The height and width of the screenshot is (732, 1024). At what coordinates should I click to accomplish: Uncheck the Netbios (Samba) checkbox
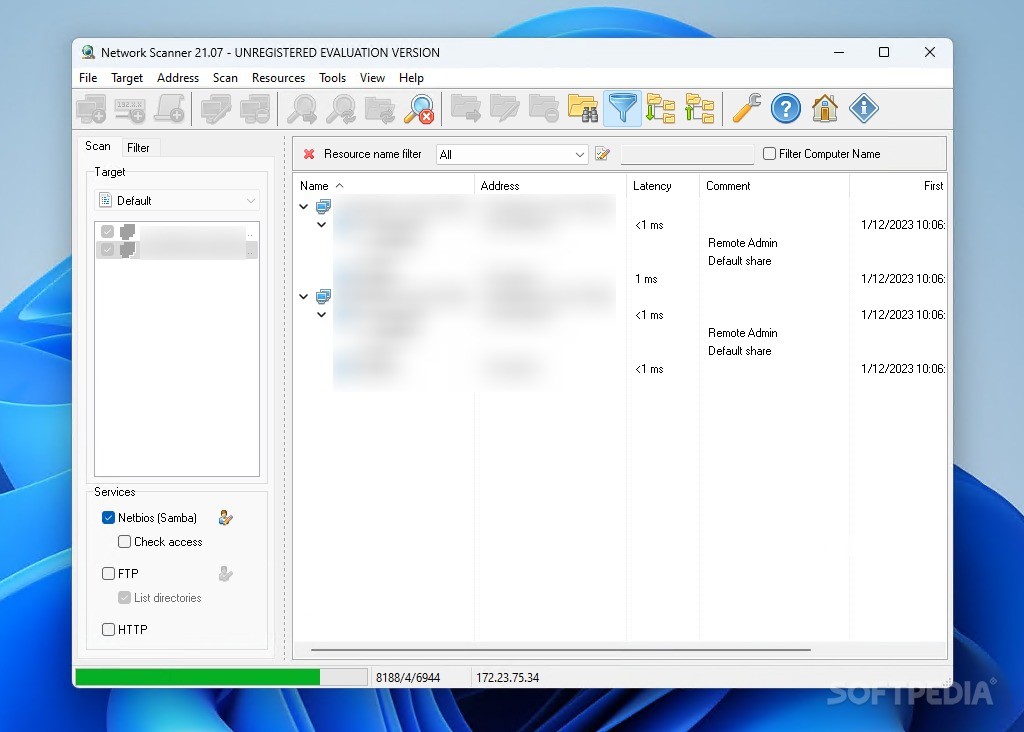(x=108, y=518)
